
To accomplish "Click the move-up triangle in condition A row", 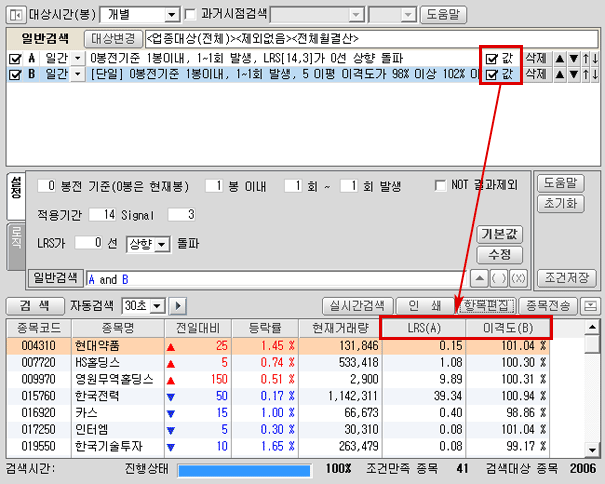I will click(x=560, y=59).
